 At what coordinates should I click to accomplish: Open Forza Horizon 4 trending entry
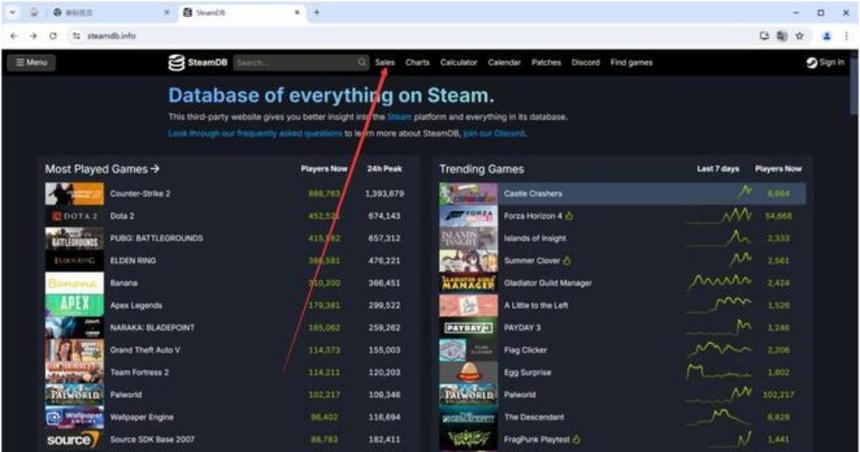(533, 216)
